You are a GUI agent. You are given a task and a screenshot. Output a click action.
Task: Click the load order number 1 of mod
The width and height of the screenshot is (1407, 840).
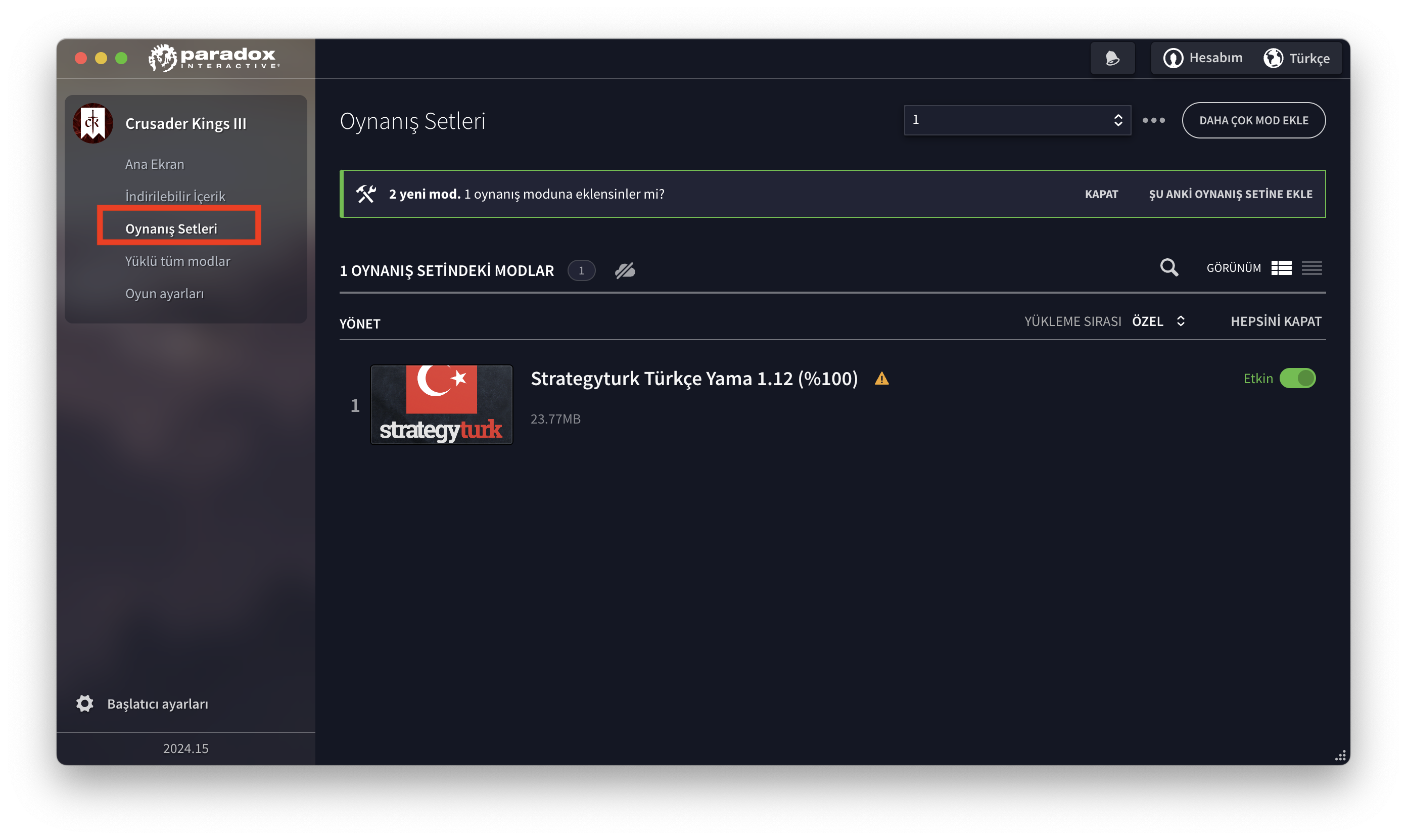[x=355, y=405]
